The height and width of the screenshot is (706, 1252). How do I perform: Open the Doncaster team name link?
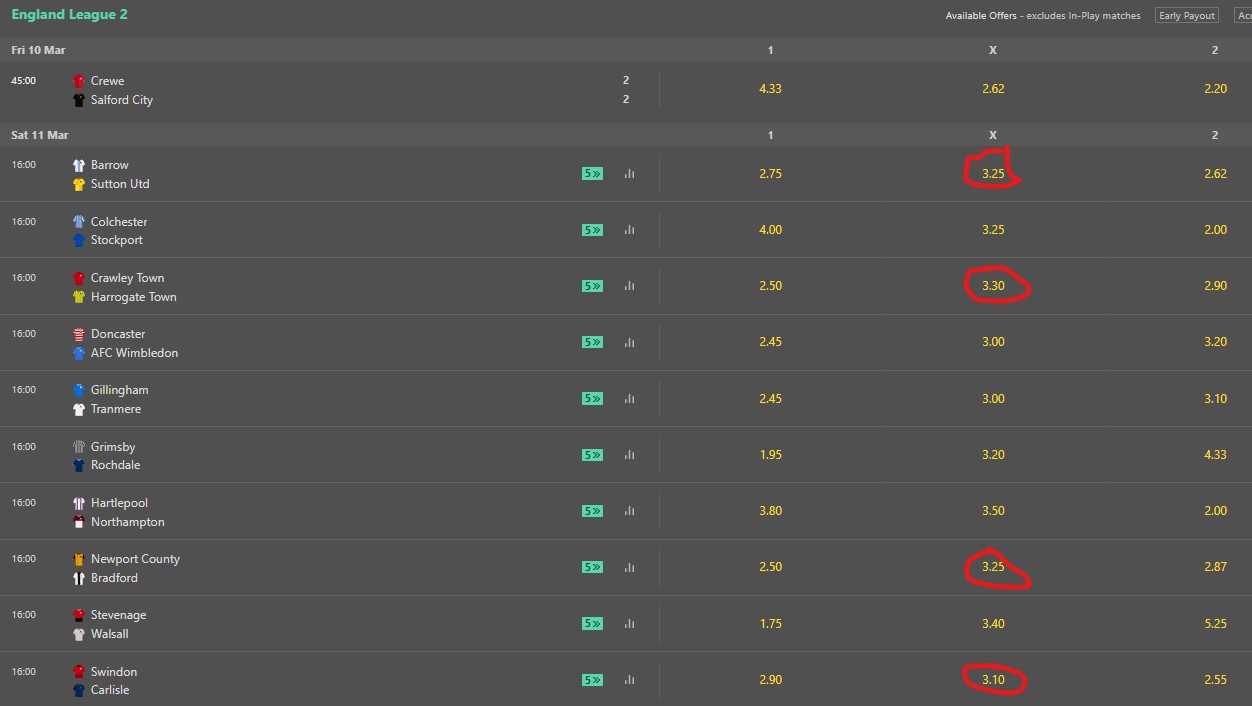tap(118, 334)
